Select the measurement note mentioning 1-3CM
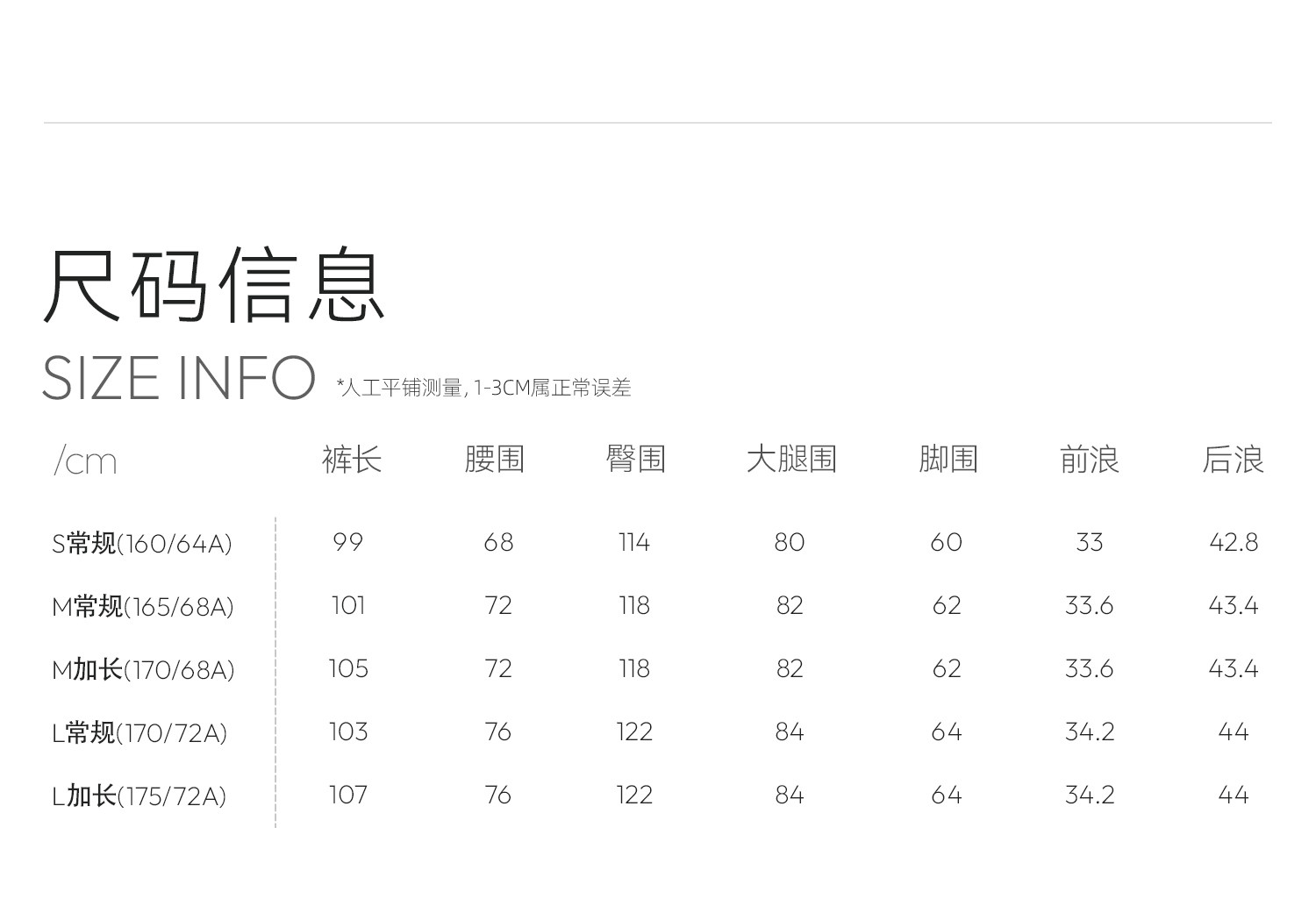This screenshot has width=1316, height=899. [483, 388]
